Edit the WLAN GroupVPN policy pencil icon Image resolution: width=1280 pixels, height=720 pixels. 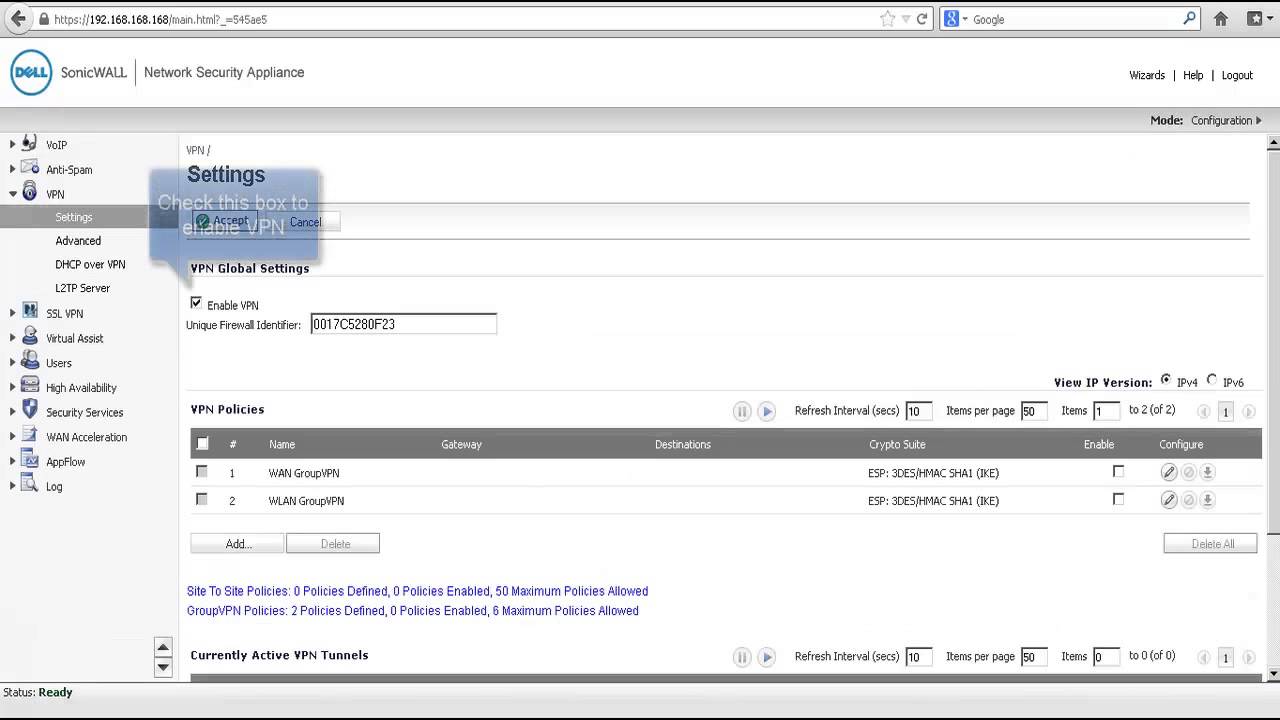click(1168, 500)
